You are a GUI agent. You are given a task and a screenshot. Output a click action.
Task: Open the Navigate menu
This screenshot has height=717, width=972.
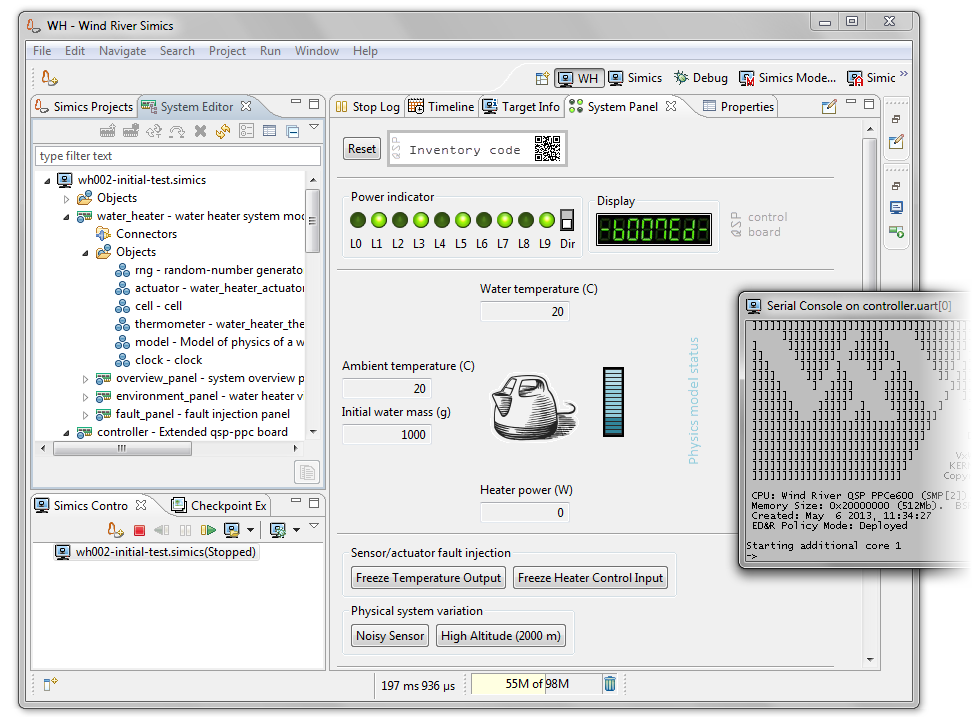tap(122, 51)
